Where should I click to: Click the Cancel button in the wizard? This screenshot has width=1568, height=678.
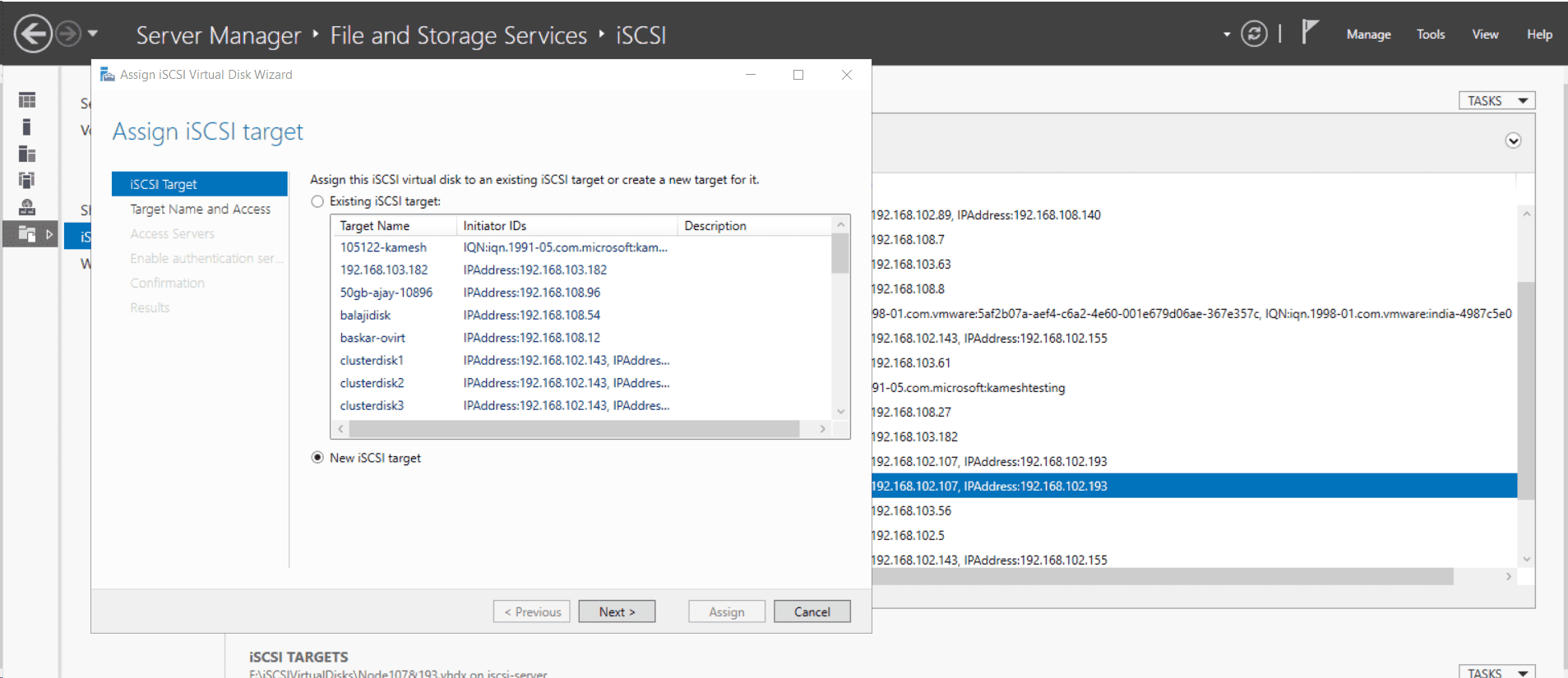tap(812, 611)
